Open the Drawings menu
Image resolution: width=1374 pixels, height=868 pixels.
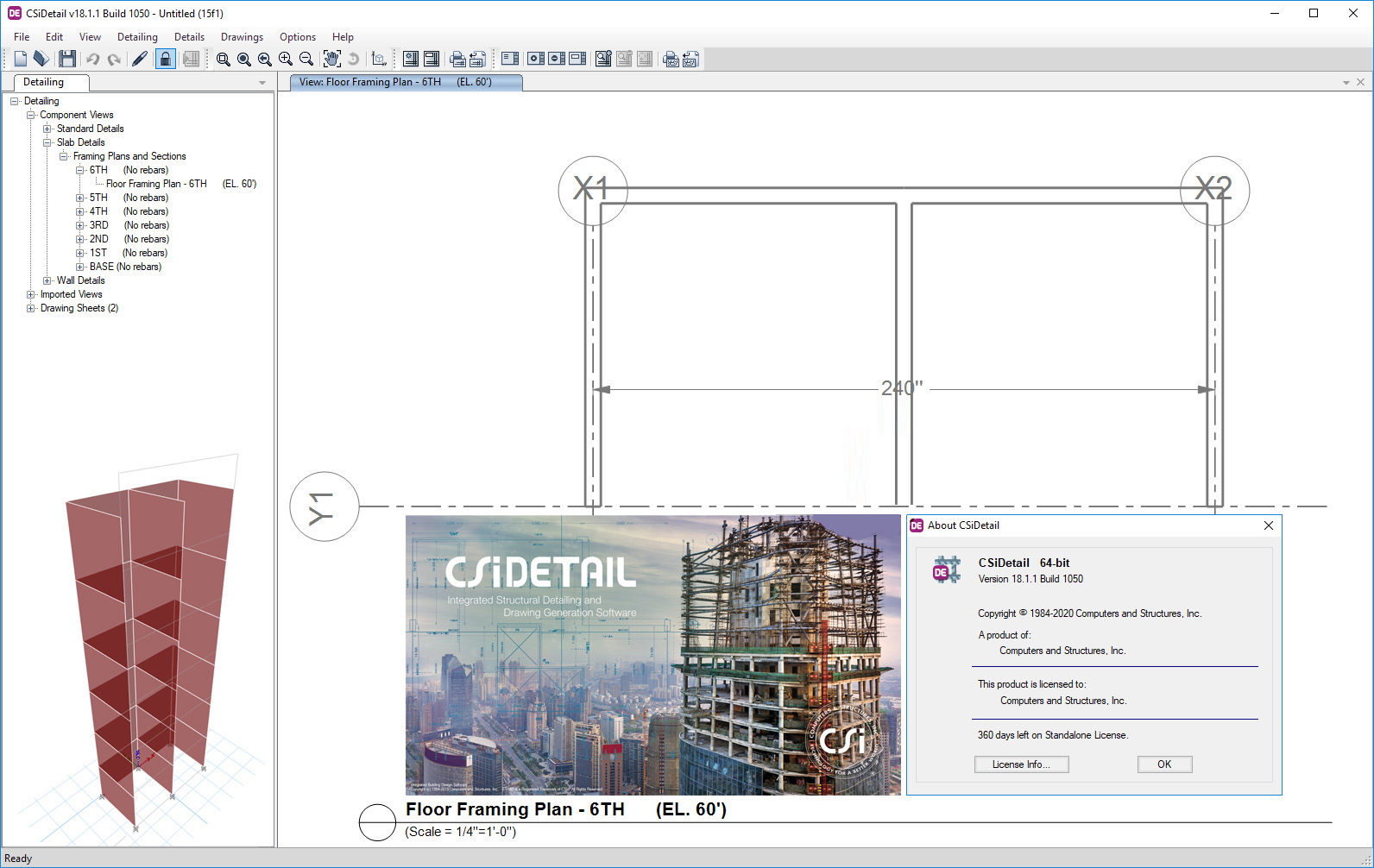tap(242, 37)
